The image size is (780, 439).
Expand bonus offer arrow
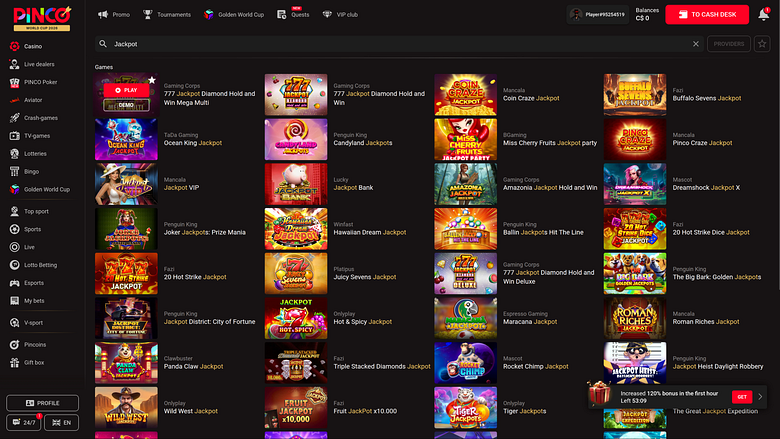coord(760,397)
